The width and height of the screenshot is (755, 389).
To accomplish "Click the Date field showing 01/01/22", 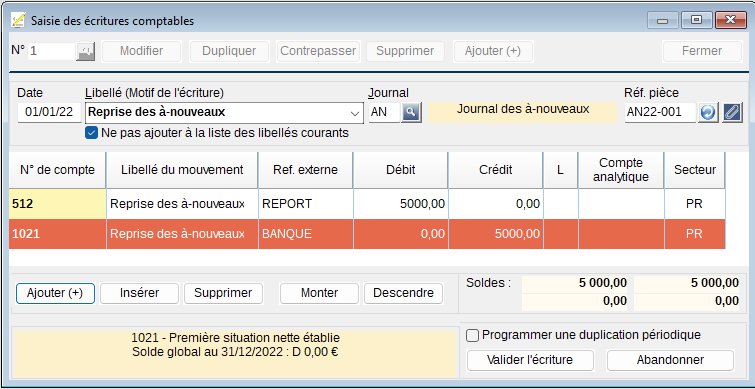I will pos(49,112).
